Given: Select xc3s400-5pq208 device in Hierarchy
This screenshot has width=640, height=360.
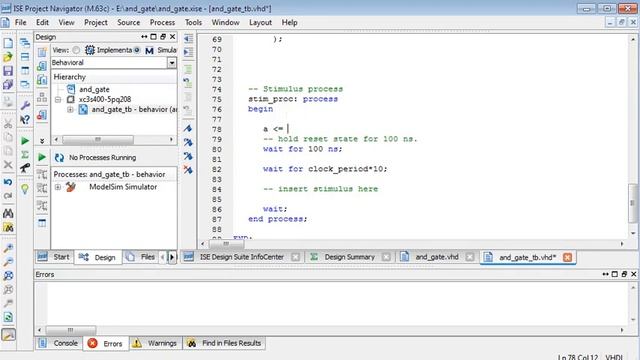Looking at the screenshot, I should [x=105, y=99].
